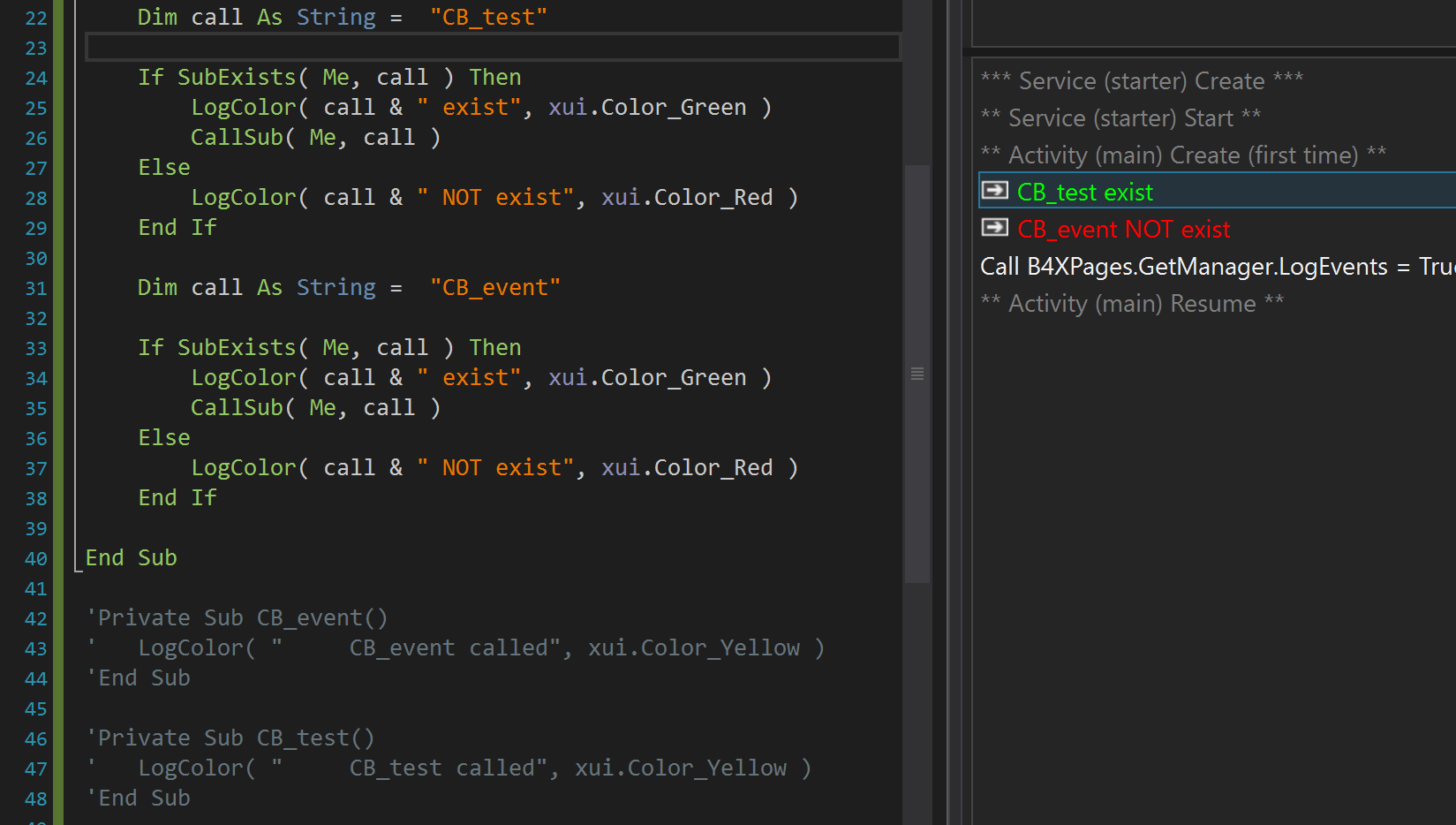Viewport: 1456px width, 825px height.
Task: Click 'End Sub' on line 40
Action: [131, 557]
